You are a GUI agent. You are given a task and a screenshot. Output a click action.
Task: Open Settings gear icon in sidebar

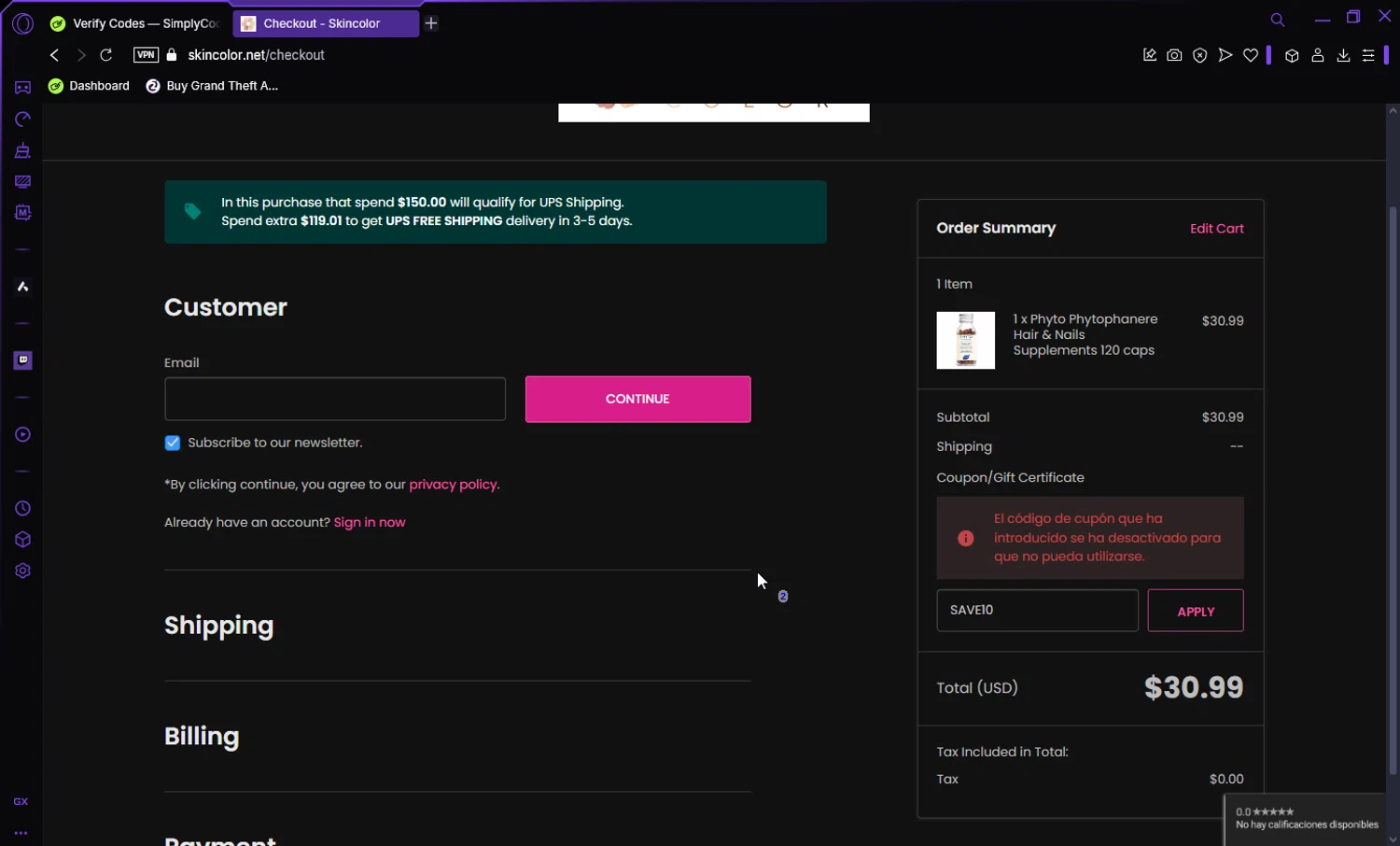[x=22, y=571]
